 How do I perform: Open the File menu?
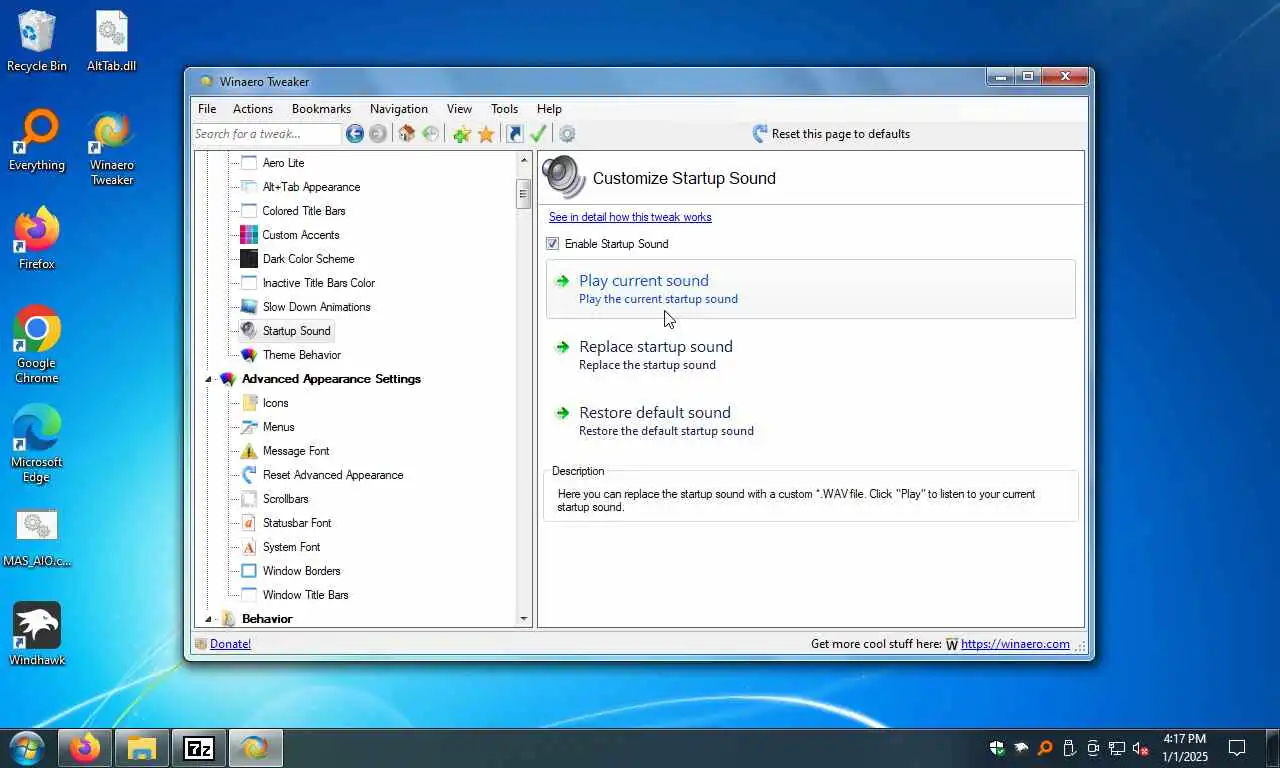pyautogui.click(x=207, y=109)
